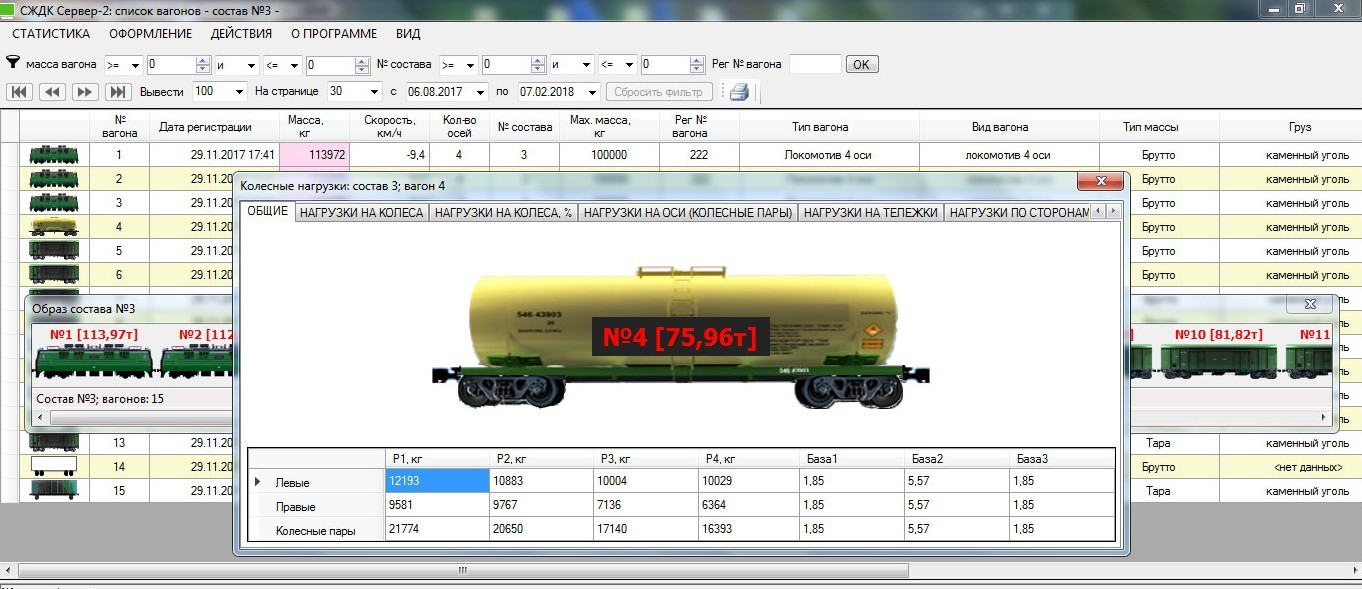Click locomotive №1 in the train image panel
The height and width of the screenshot is (589, 1362).
94,359
